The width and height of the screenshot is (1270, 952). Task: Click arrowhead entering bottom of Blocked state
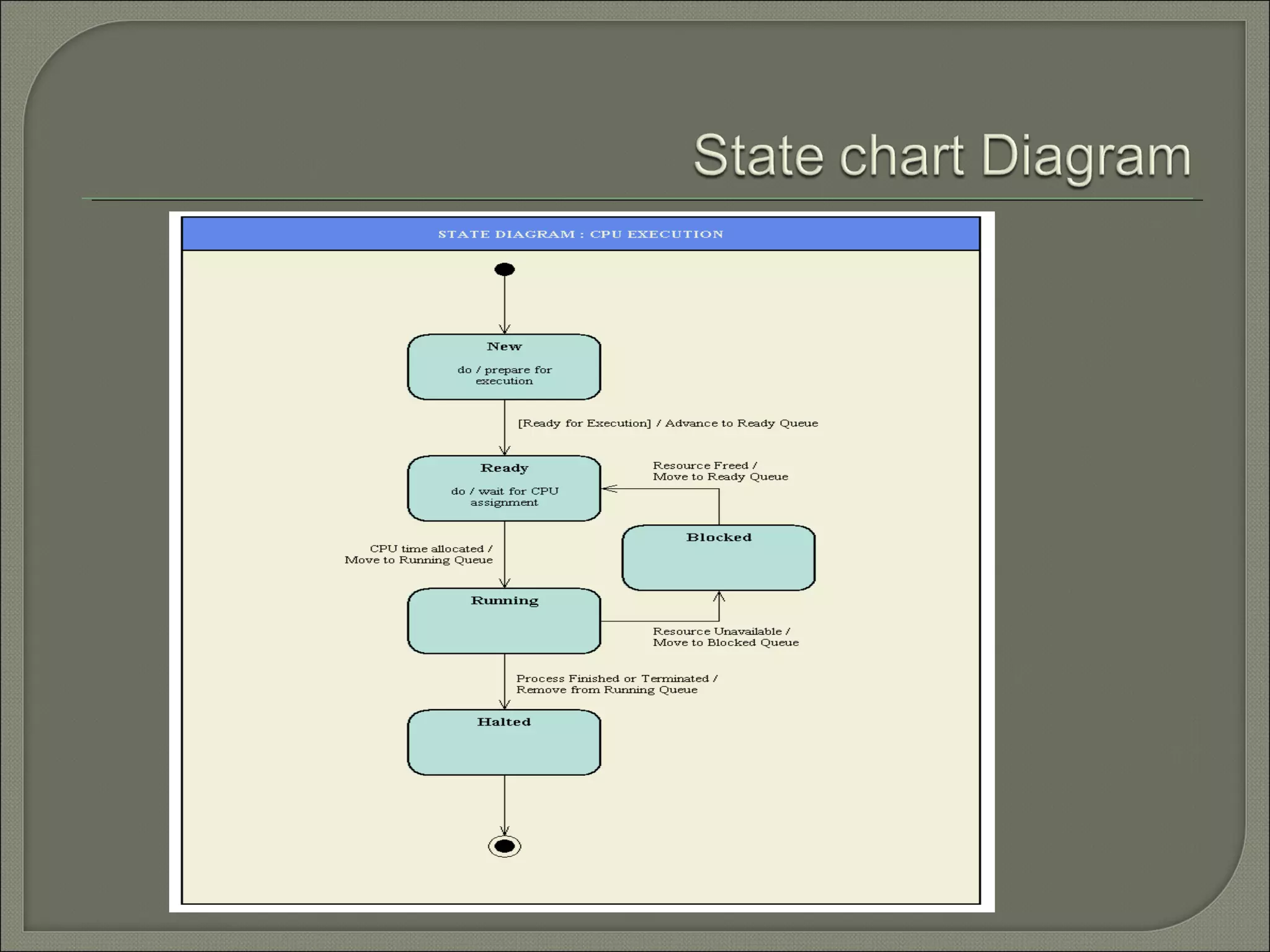click(719, 596)
